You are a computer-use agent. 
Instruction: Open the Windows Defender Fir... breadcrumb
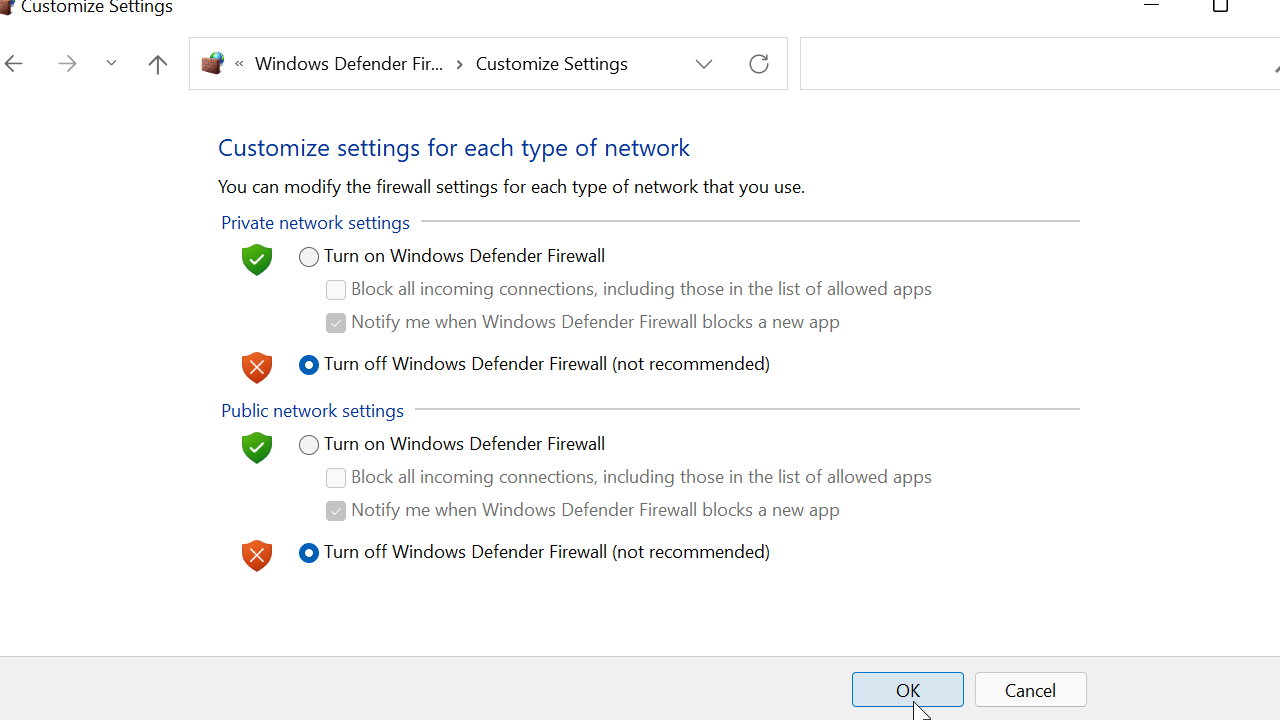tap(349, 64)
